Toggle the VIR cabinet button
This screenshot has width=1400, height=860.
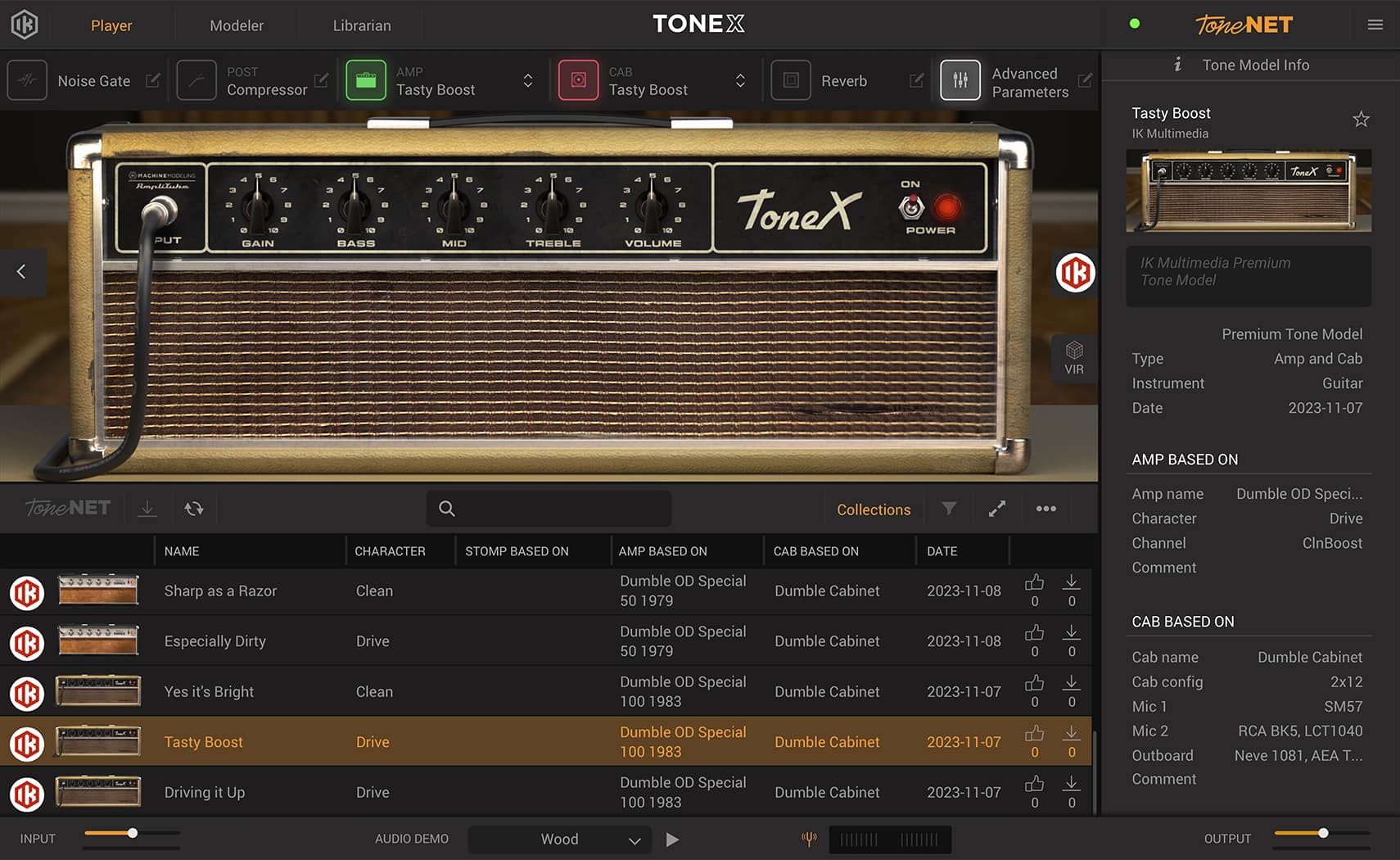pos(1074,358)
